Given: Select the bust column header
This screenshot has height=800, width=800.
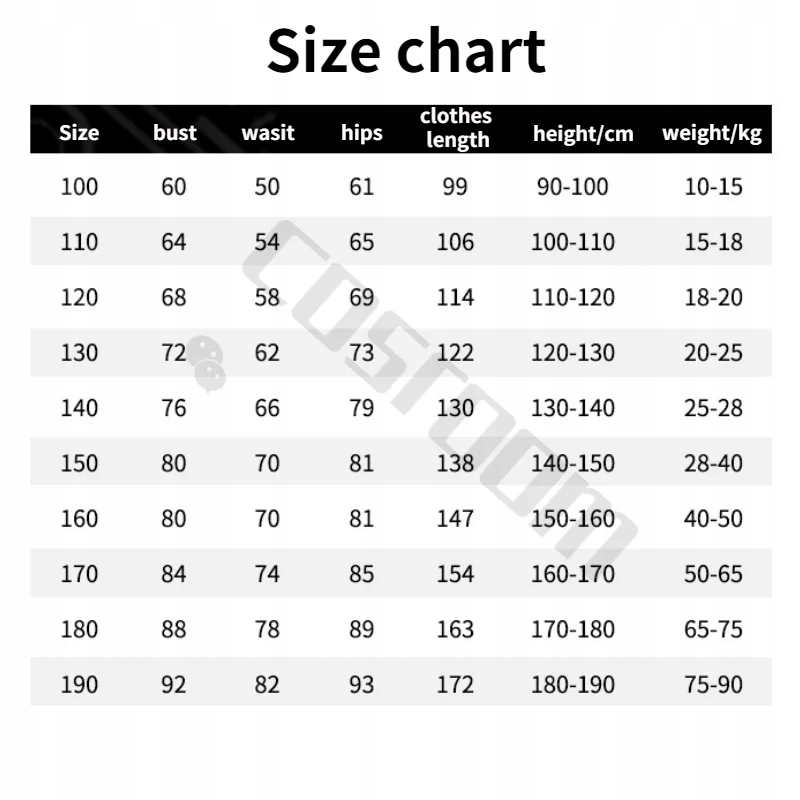Looking at the screenshot, I should 174,133.
